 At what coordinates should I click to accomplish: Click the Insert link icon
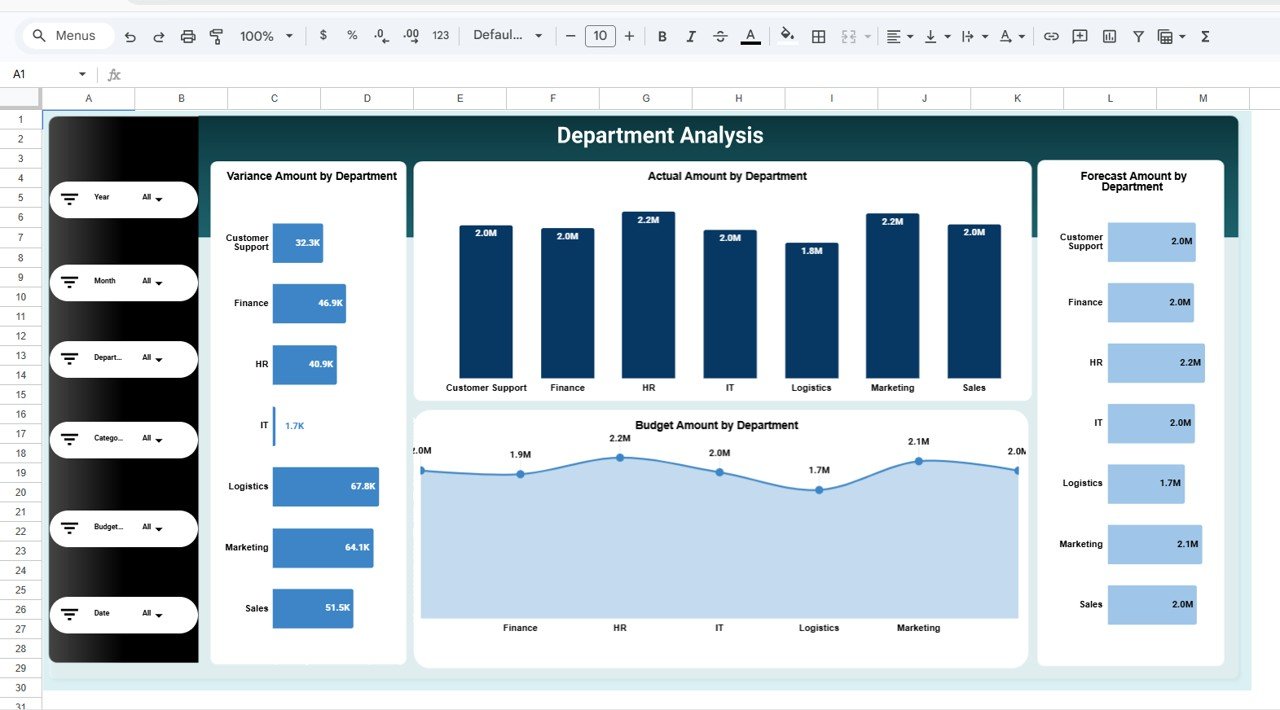click(1051, 35)
